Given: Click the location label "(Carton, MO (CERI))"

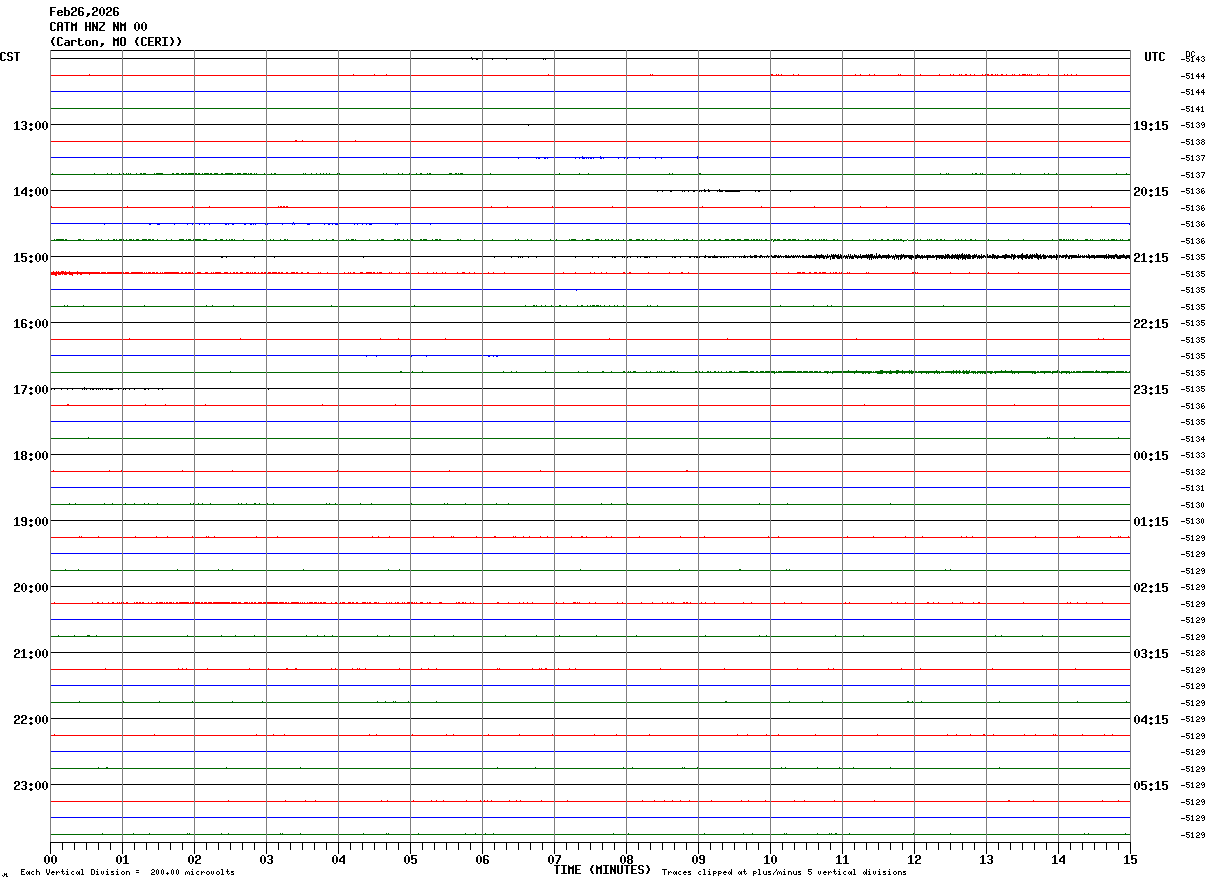Looking at the screenshot, I should point(116,42).
